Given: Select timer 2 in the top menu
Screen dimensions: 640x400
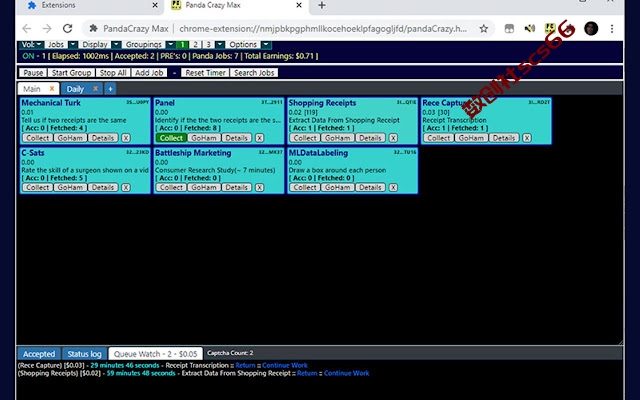Looking at the screenshot, I should click(196, 44).
